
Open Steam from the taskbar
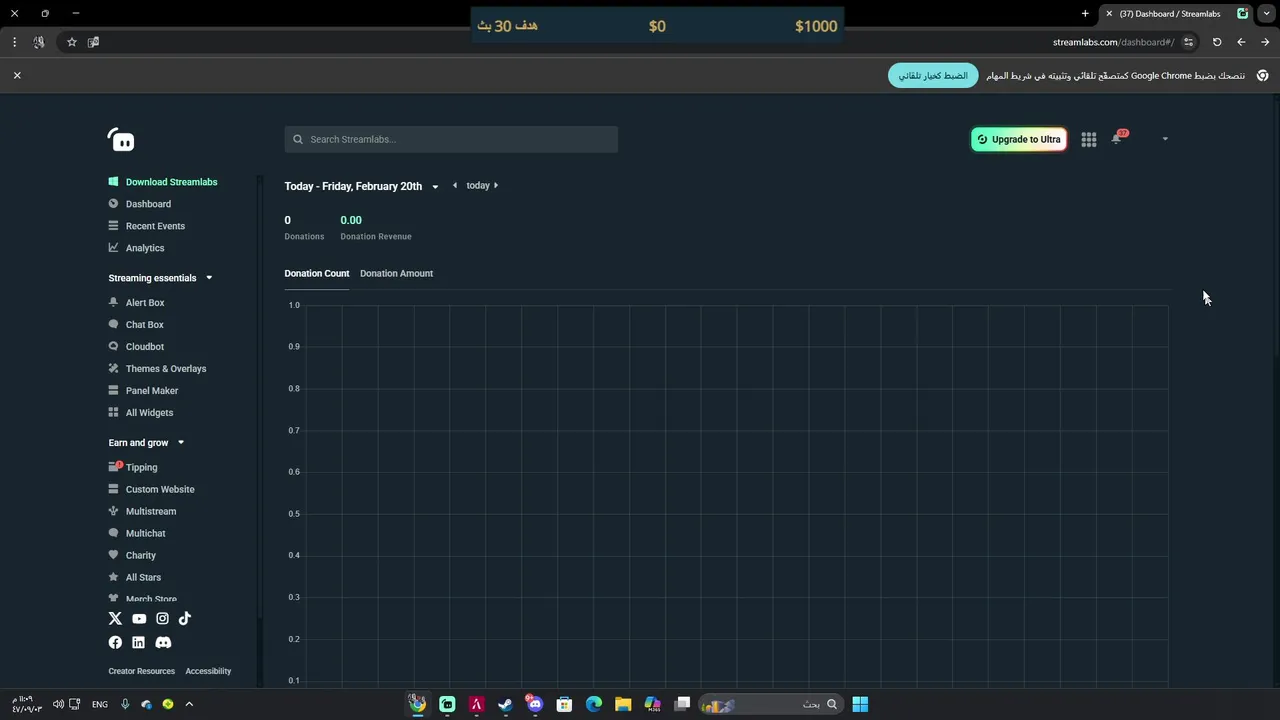click(x=506, y=704)
